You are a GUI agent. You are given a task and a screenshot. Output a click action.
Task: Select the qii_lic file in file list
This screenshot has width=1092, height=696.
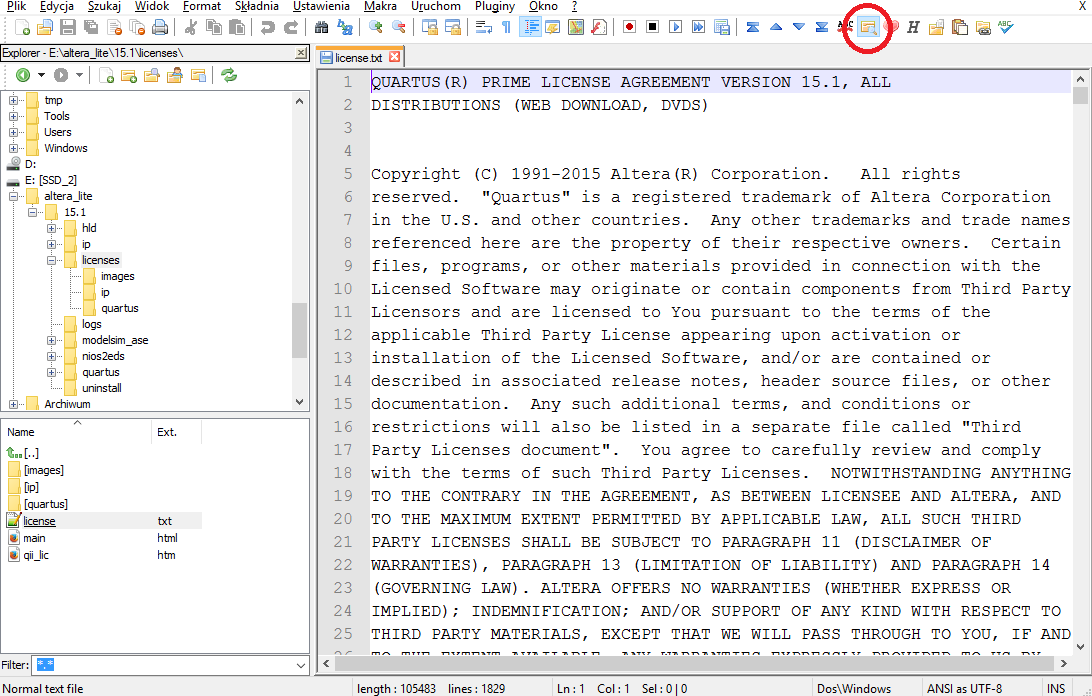38,555
